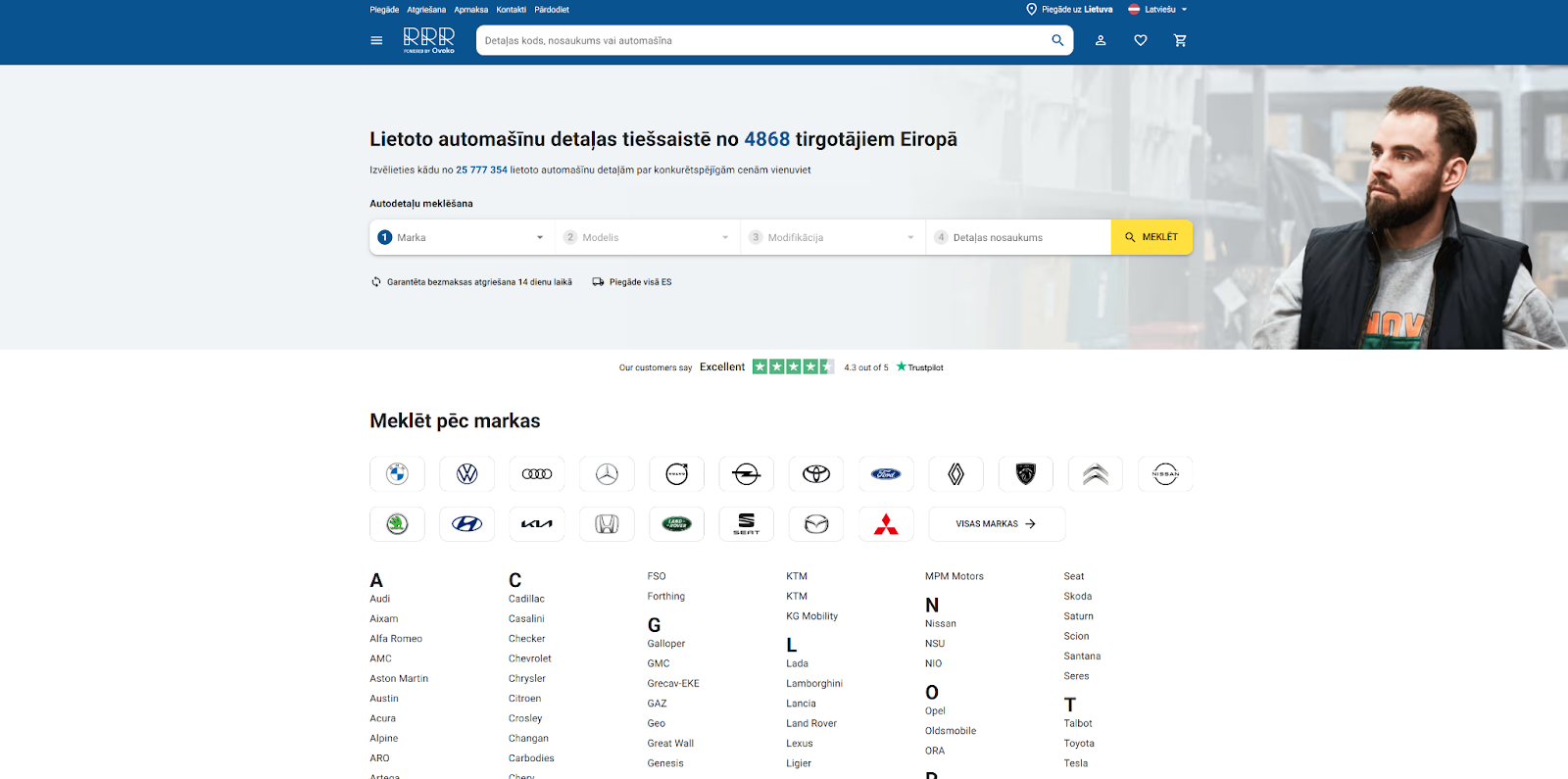Open Apmaksa top menu link
Image resolution: width=1568 pixels, height=779 pixels.
pos(471,10)
